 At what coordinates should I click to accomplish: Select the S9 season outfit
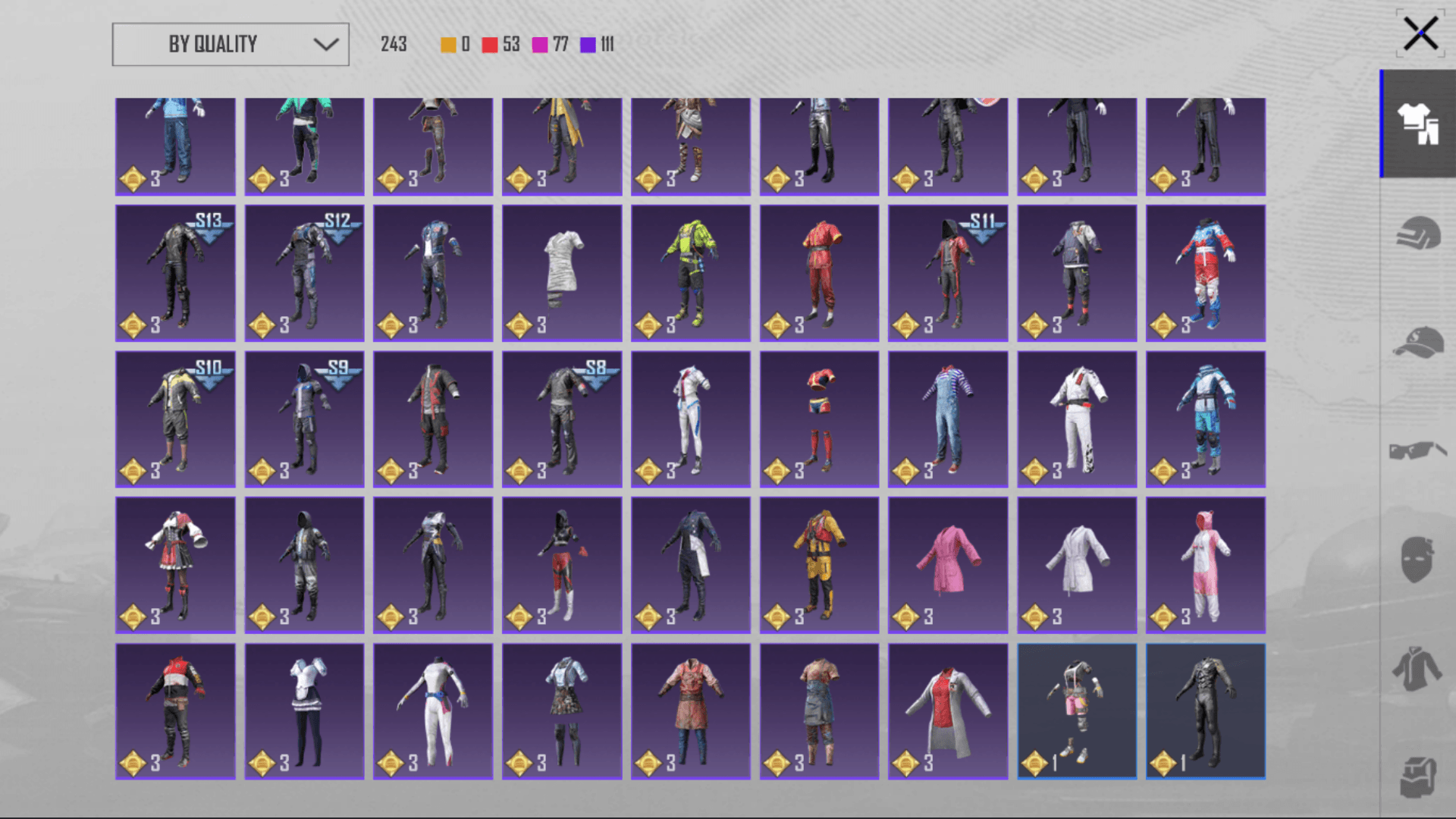[x=304, y=419]
